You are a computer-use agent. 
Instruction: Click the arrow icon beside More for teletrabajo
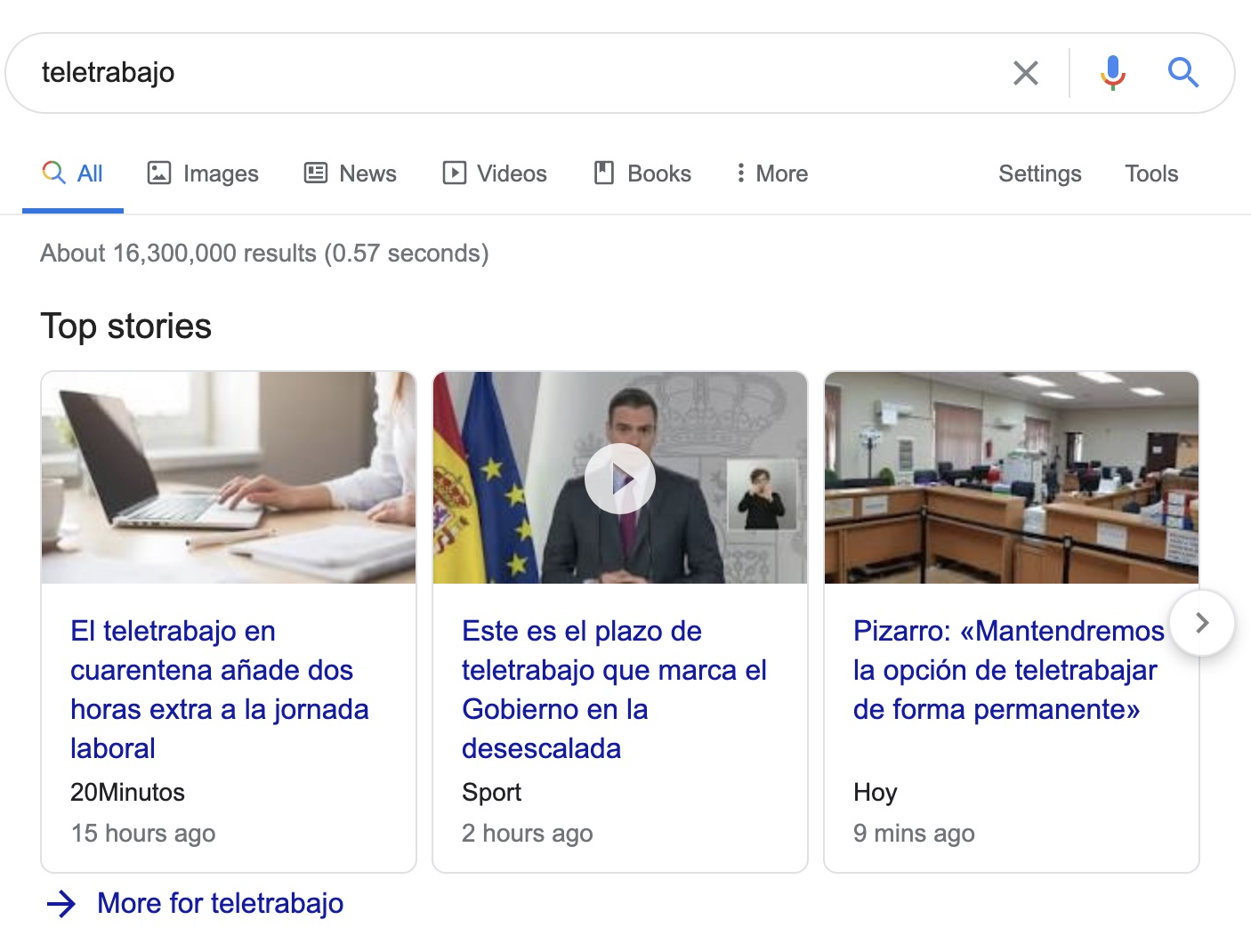tap(61, 904)
